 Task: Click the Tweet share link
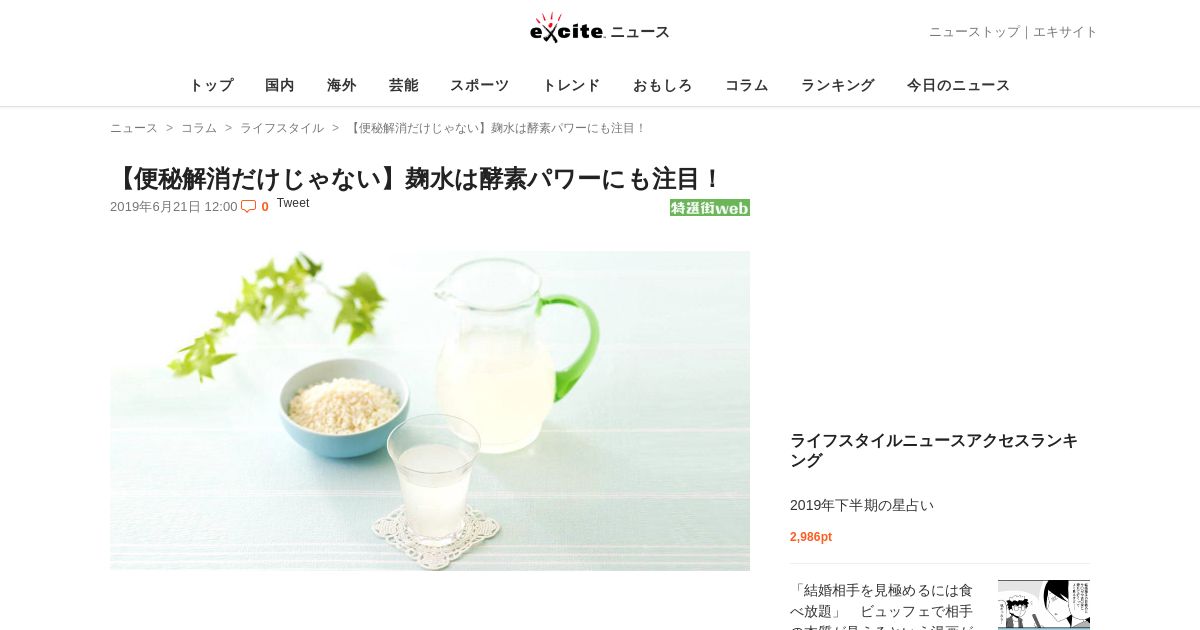pos(293,203)
